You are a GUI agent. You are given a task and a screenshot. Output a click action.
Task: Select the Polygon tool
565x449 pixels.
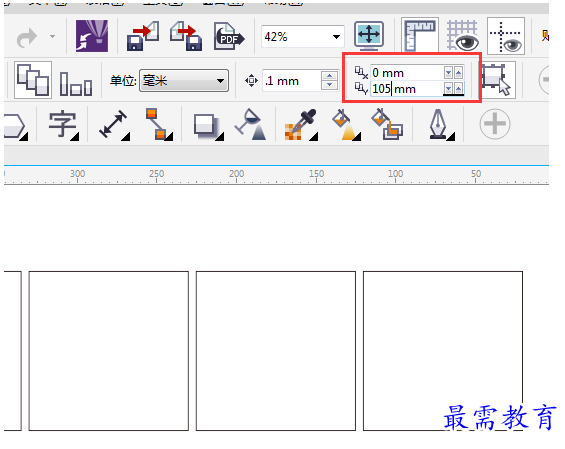click(x=15, y=127)
